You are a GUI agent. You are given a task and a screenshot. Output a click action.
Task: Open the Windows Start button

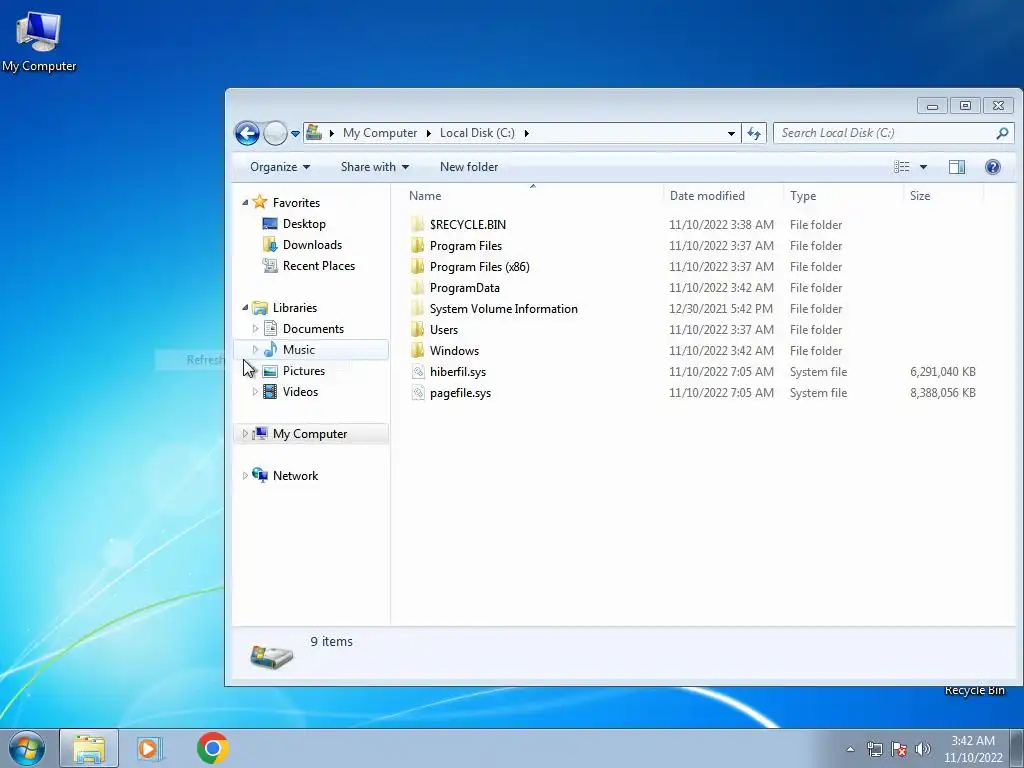(x=27, y=748)
